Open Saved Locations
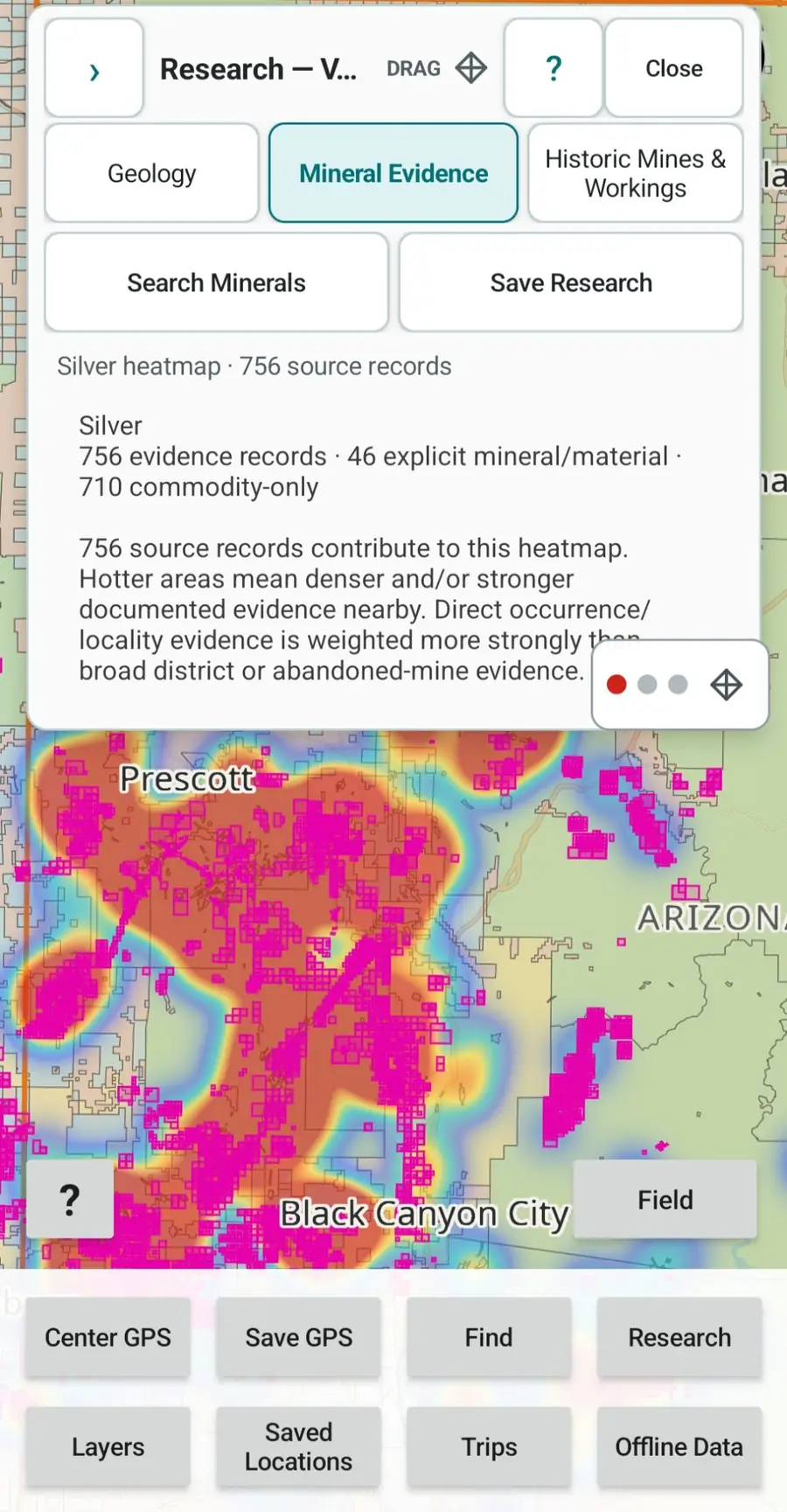The height and width of the screenshot is (1512, 787). tap(299, 1446)
